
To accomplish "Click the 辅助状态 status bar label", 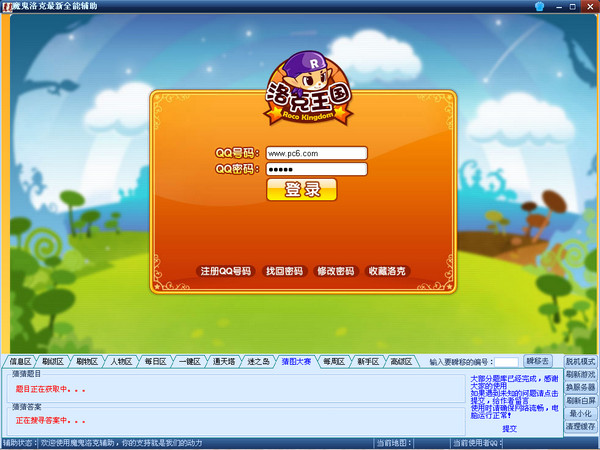I will [x=20, y=443].
